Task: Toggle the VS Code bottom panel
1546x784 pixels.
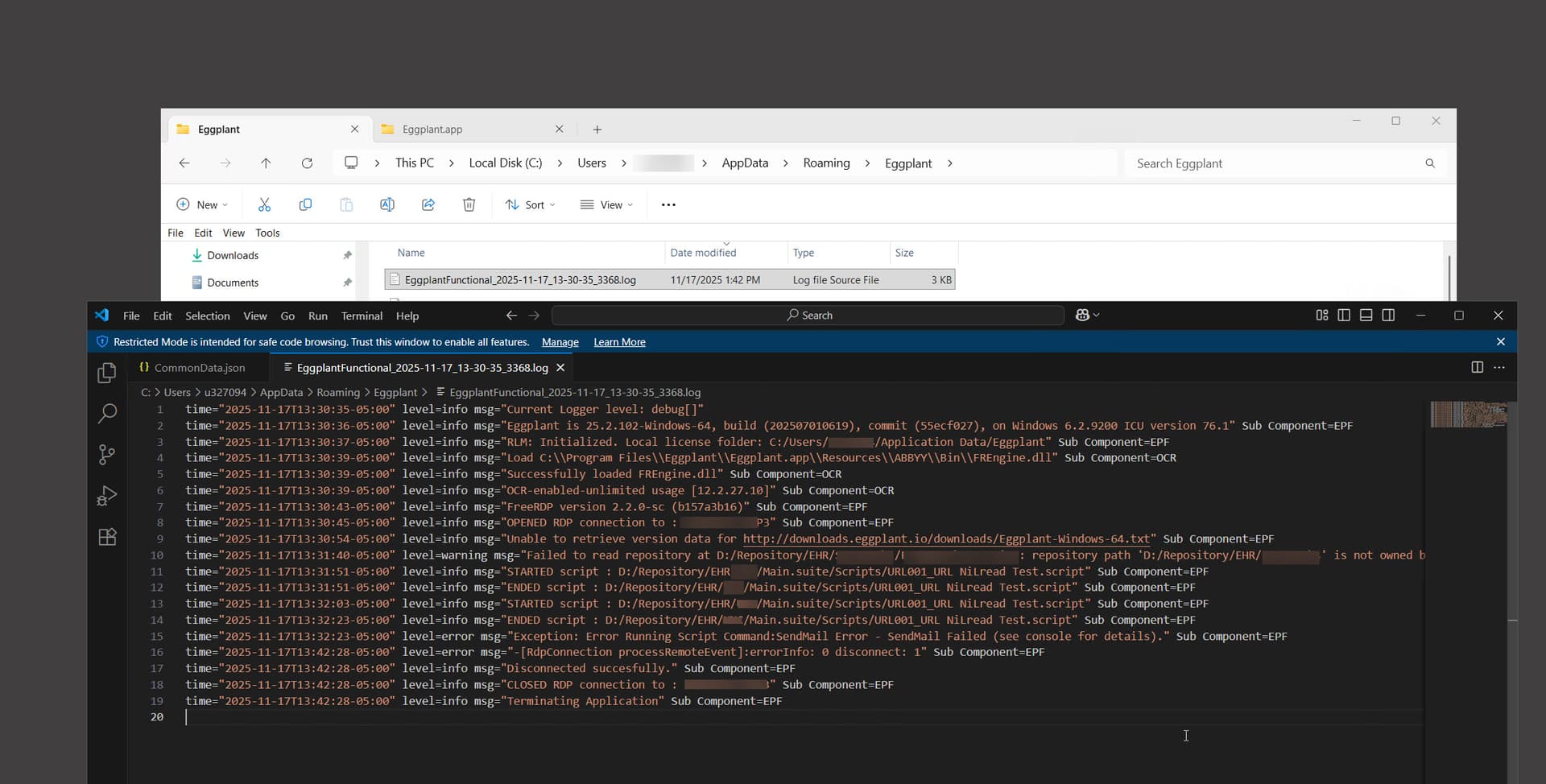Action: 1366,316
